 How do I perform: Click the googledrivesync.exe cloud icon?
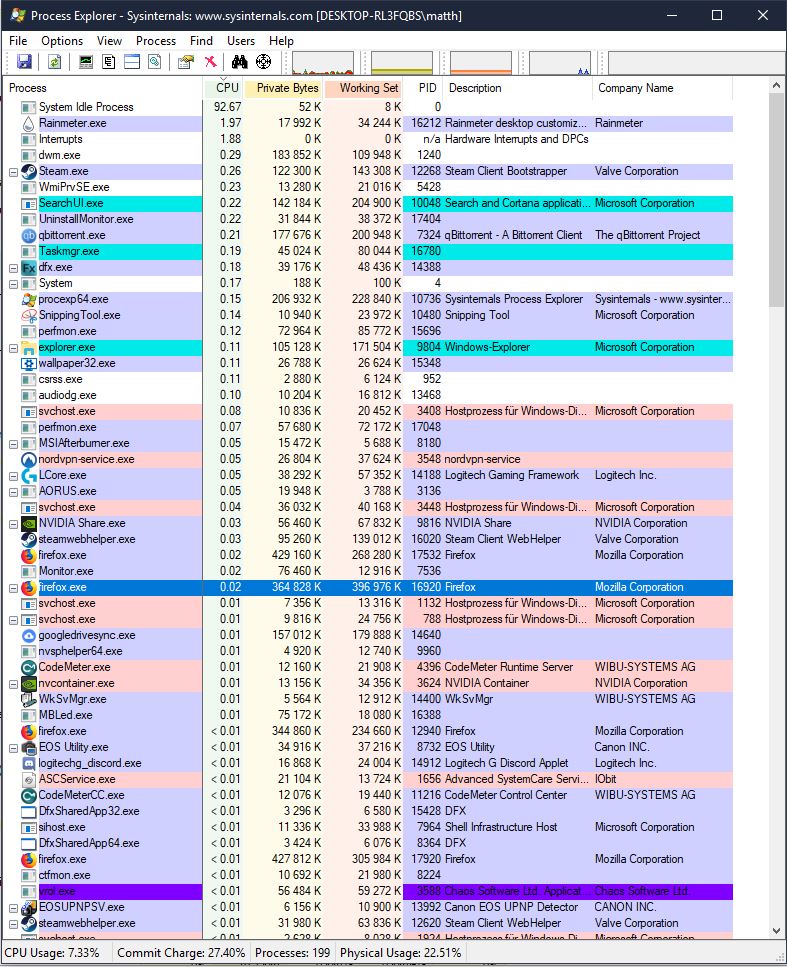pyautogui.click(x=28, y=636)
